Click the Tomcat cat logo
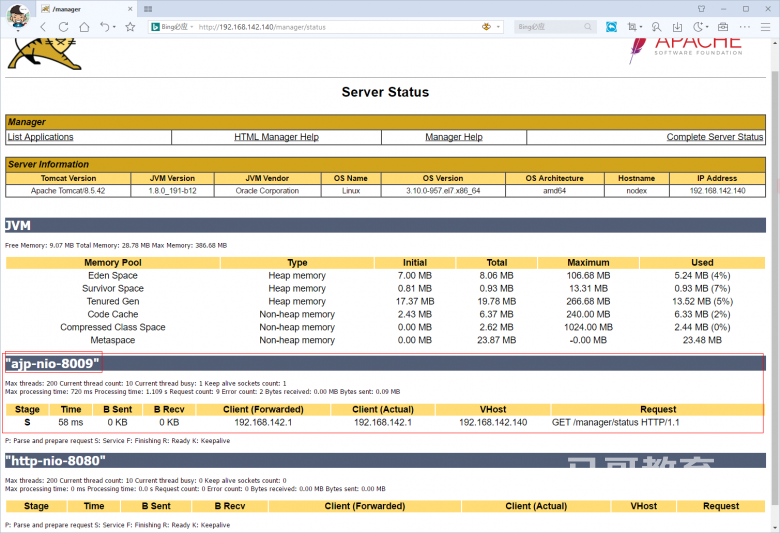The width and height of the screenshot is (780, 533). [44, 54]
